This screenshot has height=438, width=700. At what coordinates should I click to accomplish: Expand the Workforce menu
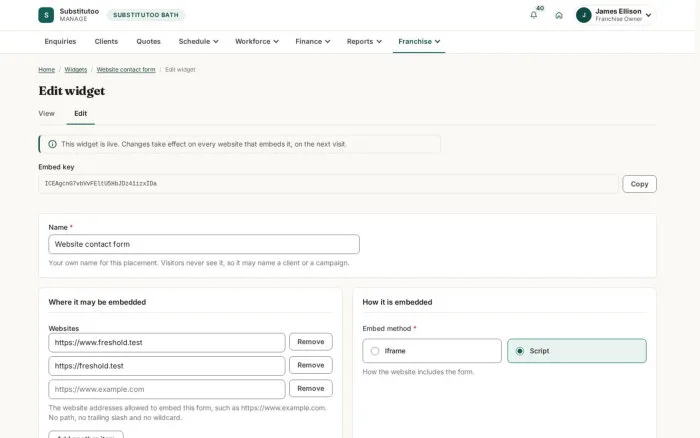257,42
